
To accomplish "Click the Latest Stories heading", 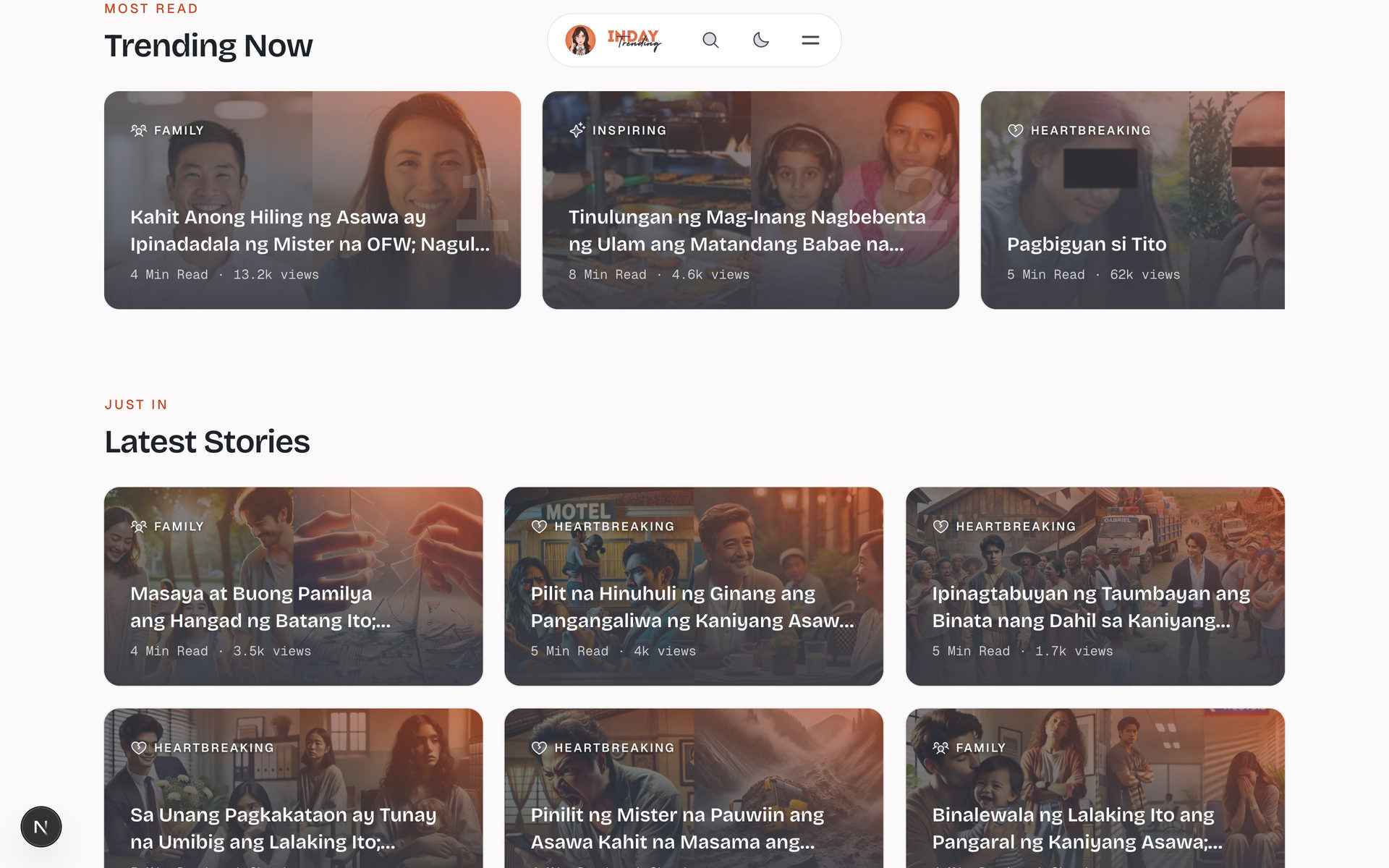I will [207, 442].
